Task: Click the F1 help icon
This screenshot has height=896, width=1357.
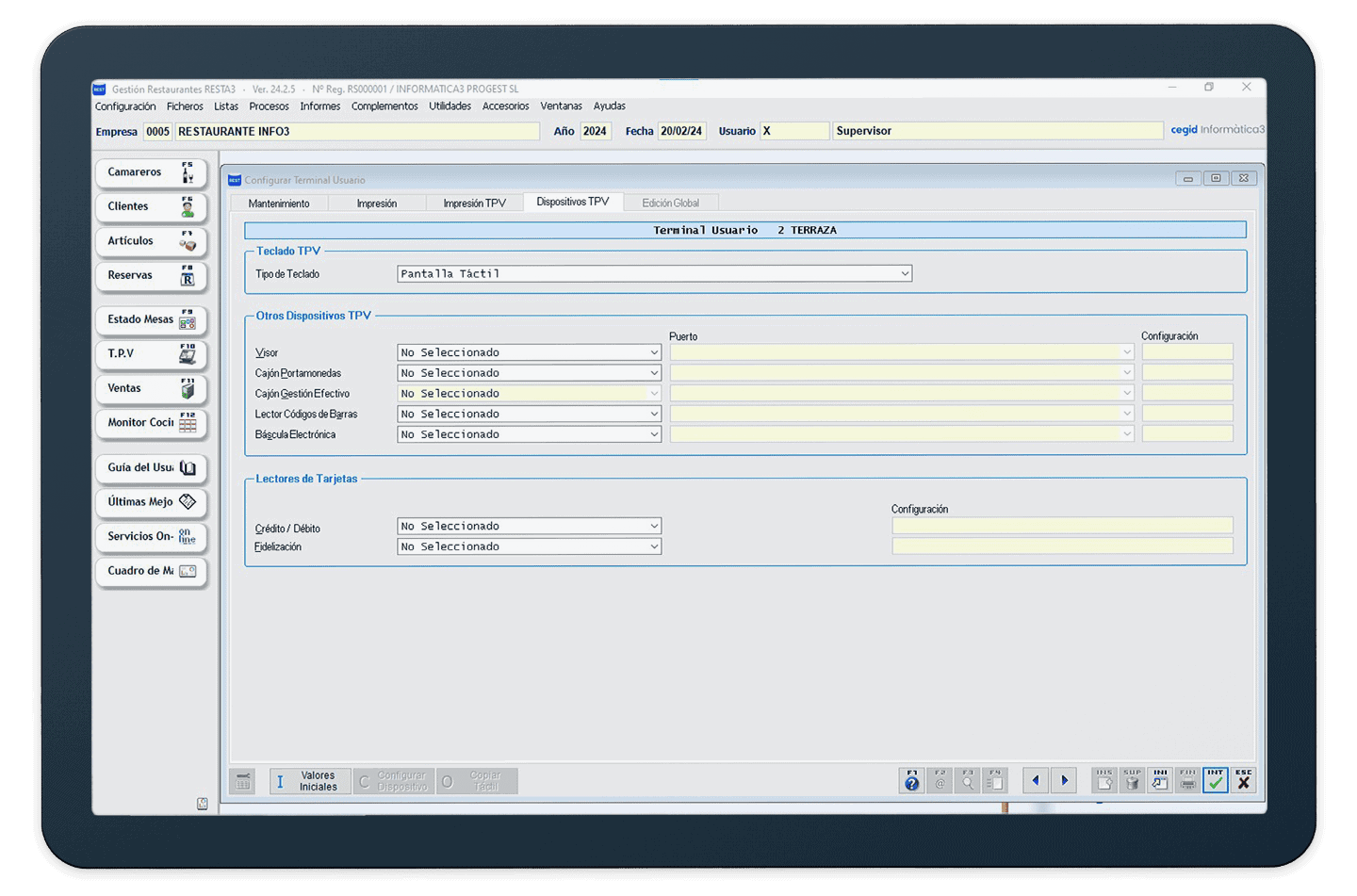Action: (x=911, y=780)
